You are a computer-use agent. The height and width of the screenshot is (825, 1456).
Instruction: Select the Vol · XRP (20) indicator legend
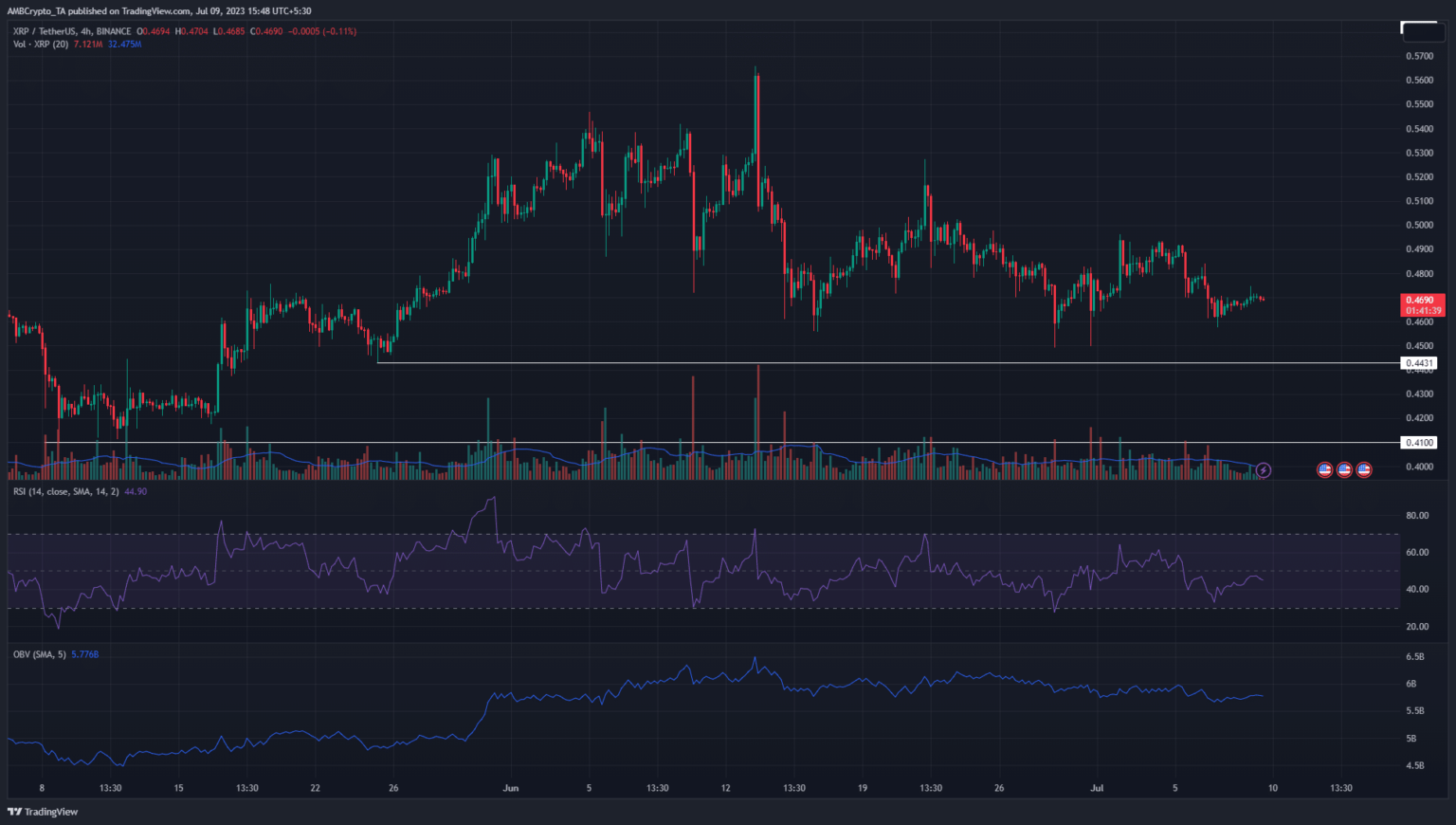(x=41, y=45)
